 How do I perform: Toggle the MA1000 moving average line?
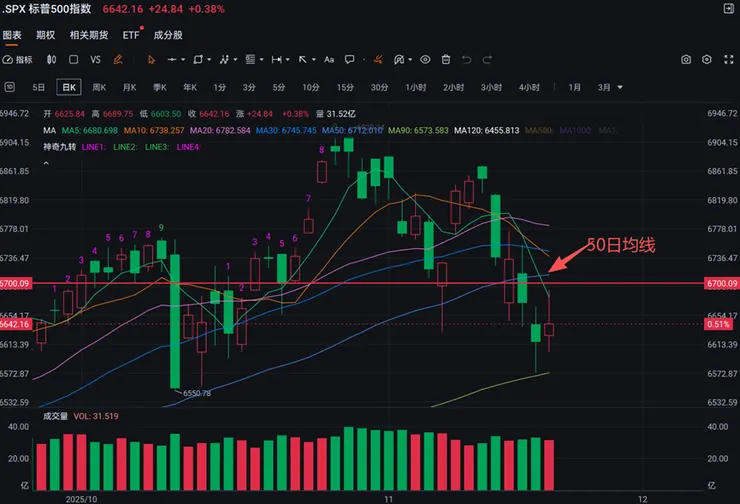coord(573,130)
